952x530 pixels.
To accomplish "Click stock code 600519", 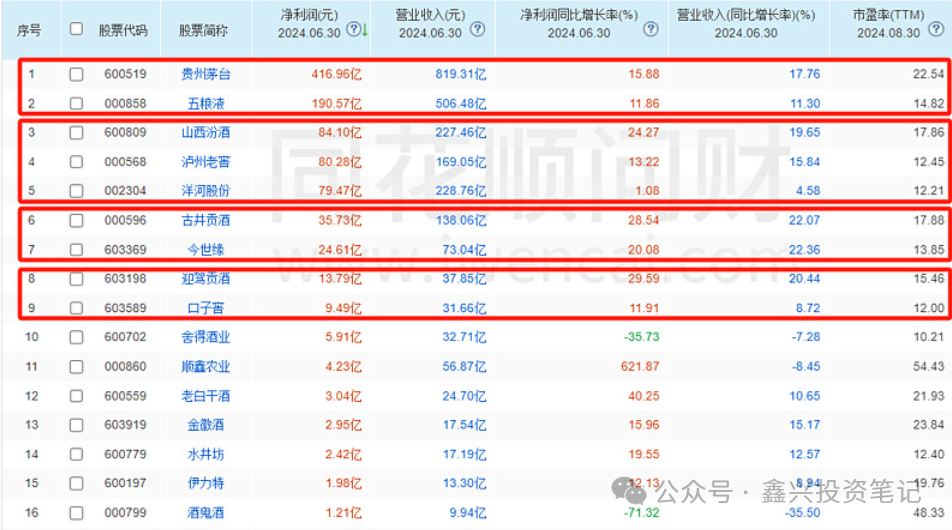I will (x=126, y=74).
